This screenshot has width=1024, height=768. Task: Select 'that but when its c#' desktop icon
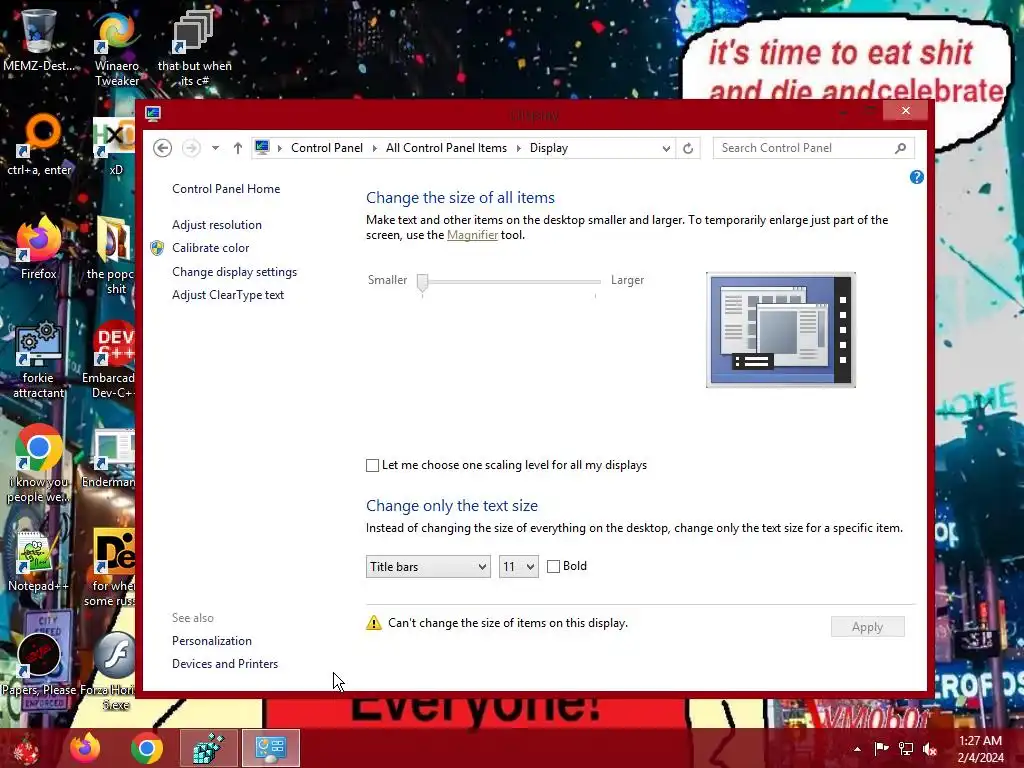coord(194,47)
